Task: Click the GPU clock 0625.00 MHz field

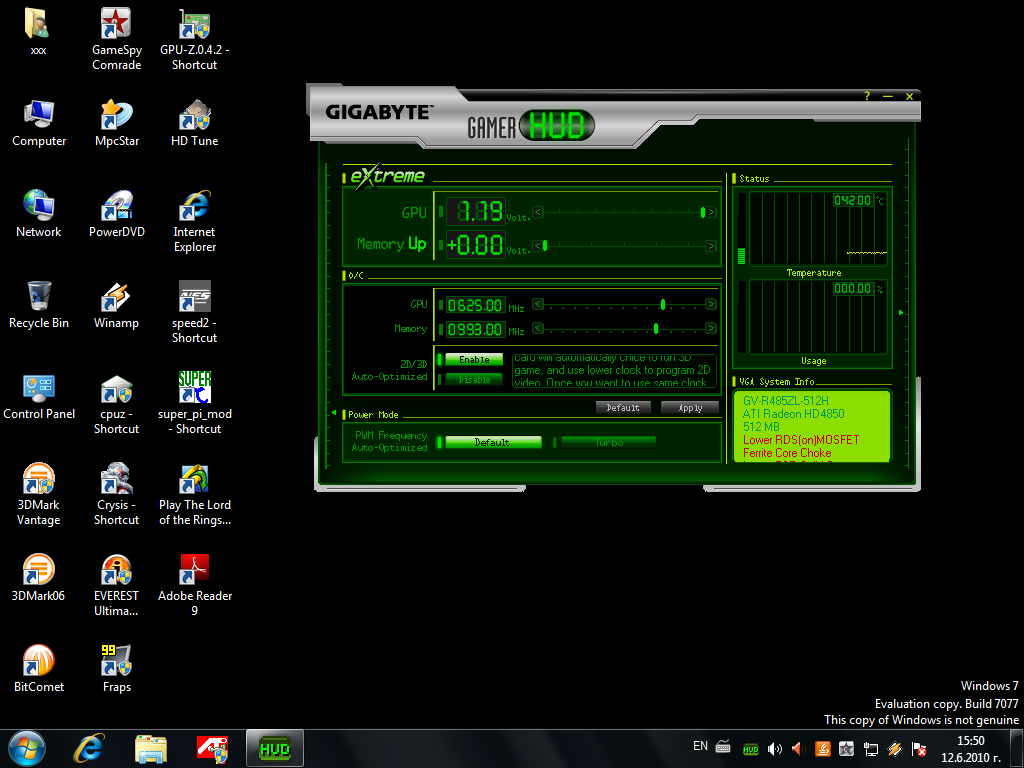Action: tap(475, 305)
